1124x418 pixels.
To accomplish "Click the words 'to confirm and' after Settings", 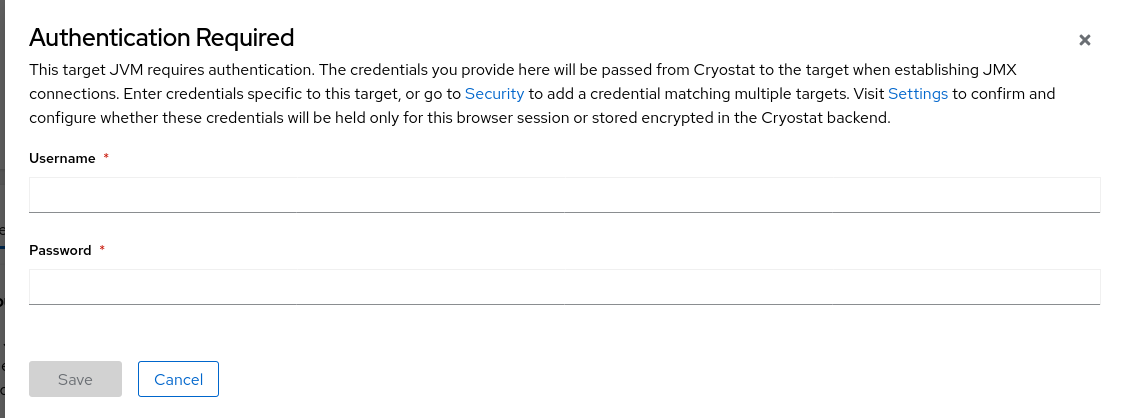I will tap(1003, 94).
